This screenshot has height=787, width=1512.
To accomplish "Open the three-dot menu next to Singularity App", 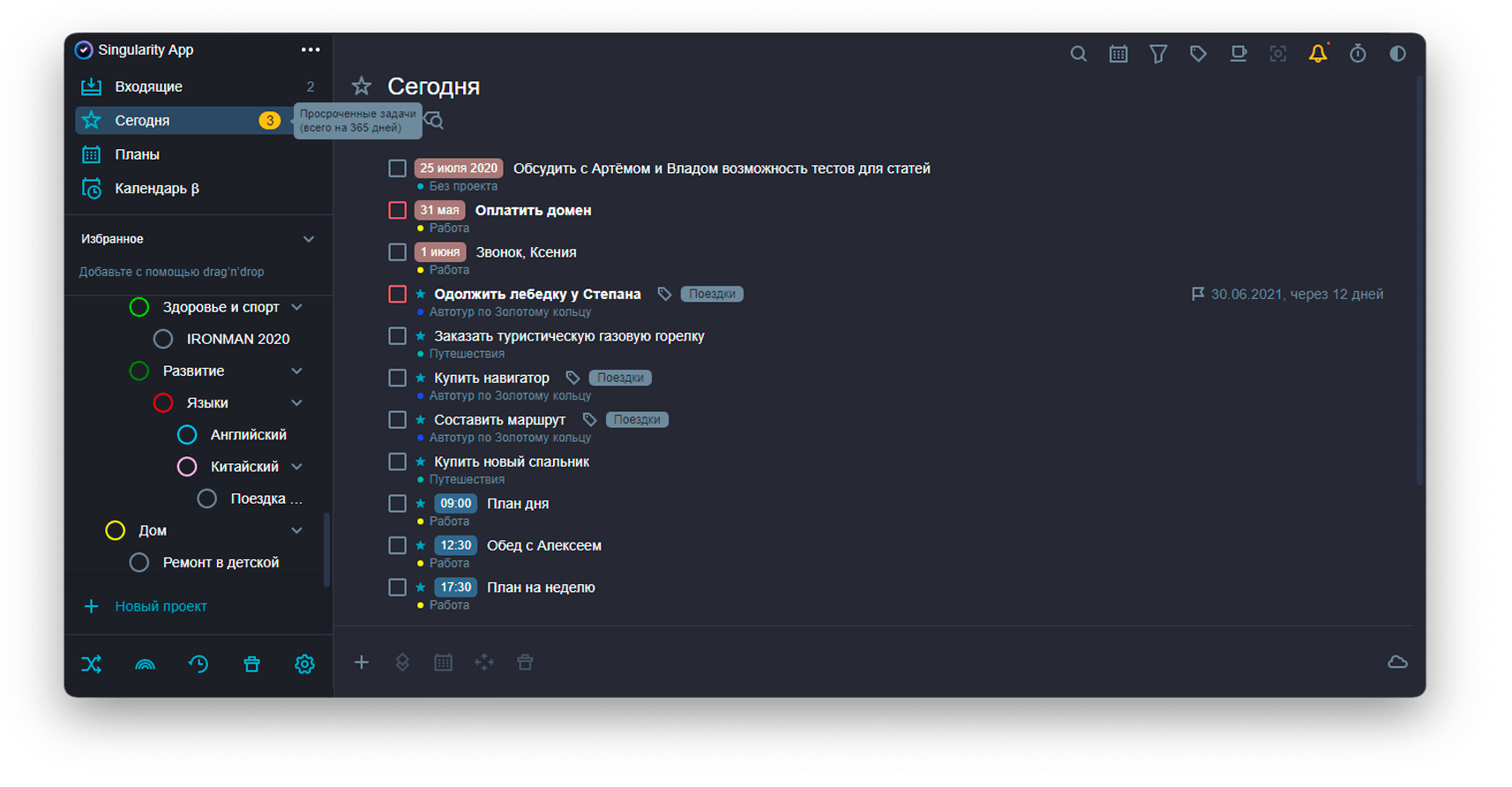I will click(311, 49).
